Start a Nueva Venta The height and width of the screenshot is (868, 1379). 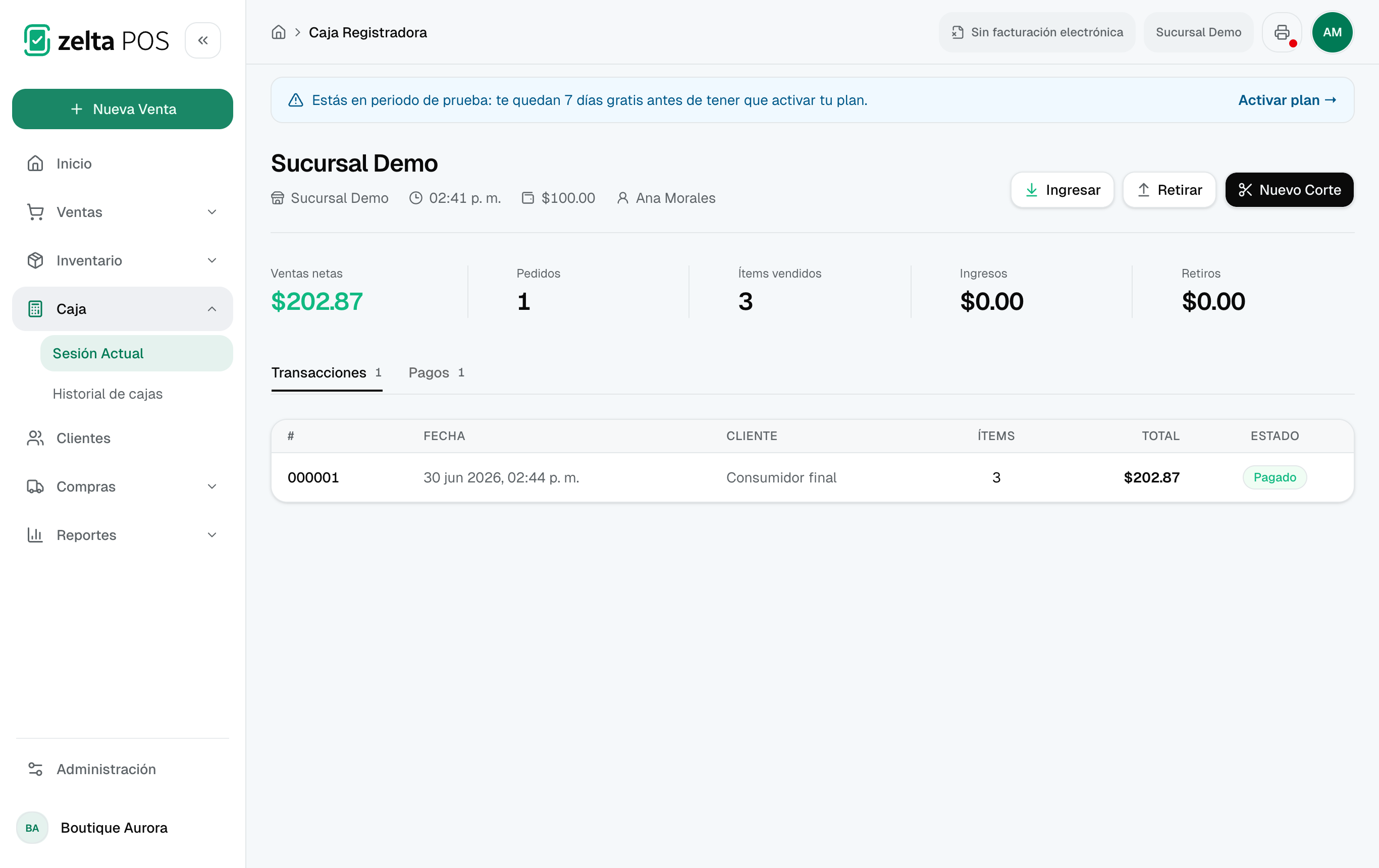point(123,109)
